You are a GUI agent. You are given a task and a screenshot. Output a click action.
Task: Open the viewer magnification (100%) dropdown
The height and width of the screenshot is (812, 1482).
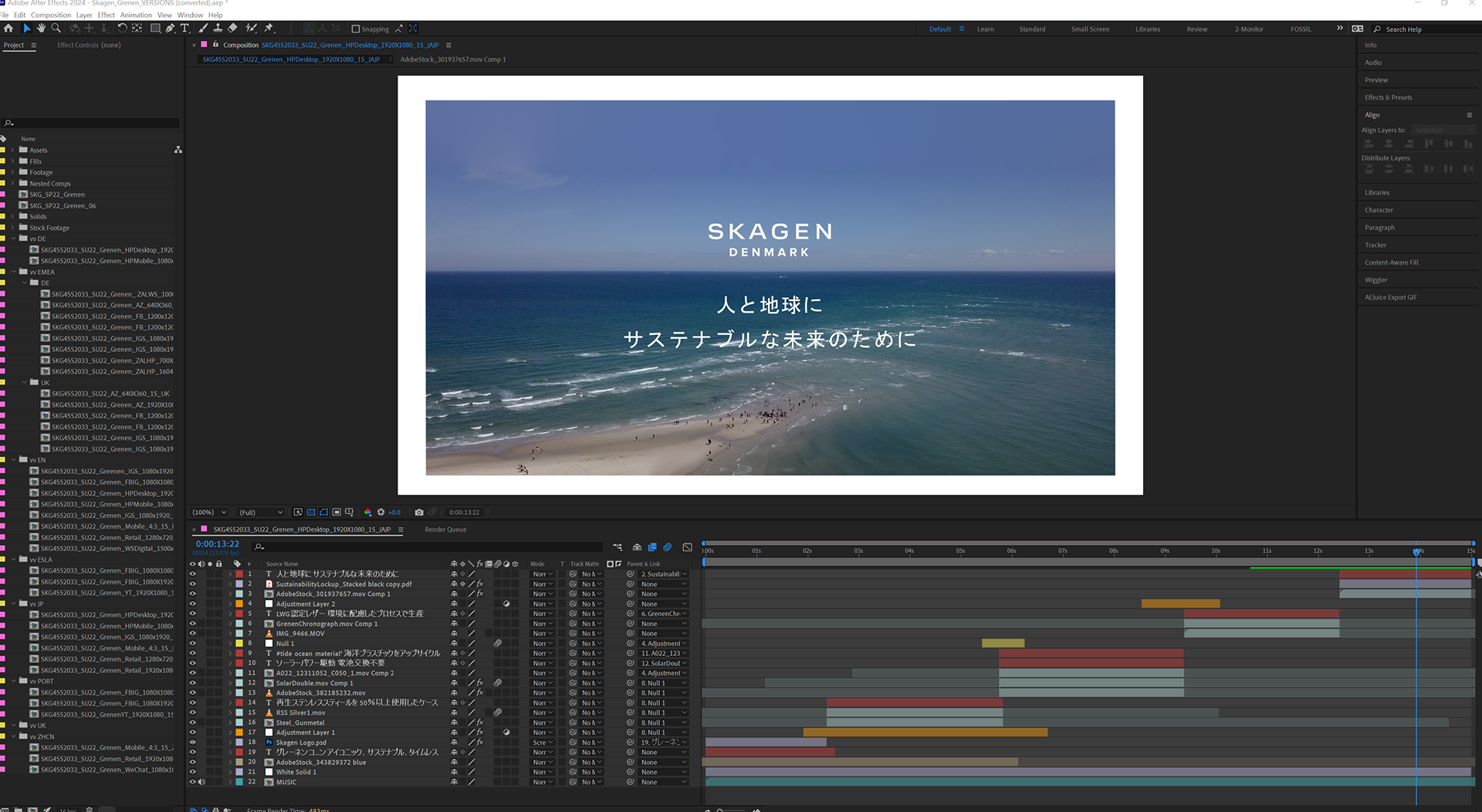click(209, 513)
